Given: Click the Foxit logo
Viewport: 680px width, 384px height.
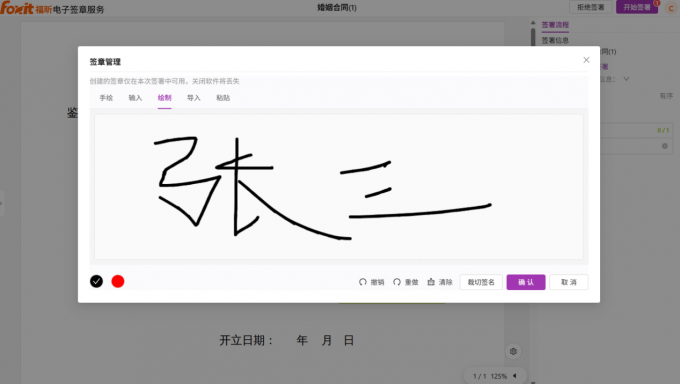Looking at the screenshot, I should coord(17,8).
